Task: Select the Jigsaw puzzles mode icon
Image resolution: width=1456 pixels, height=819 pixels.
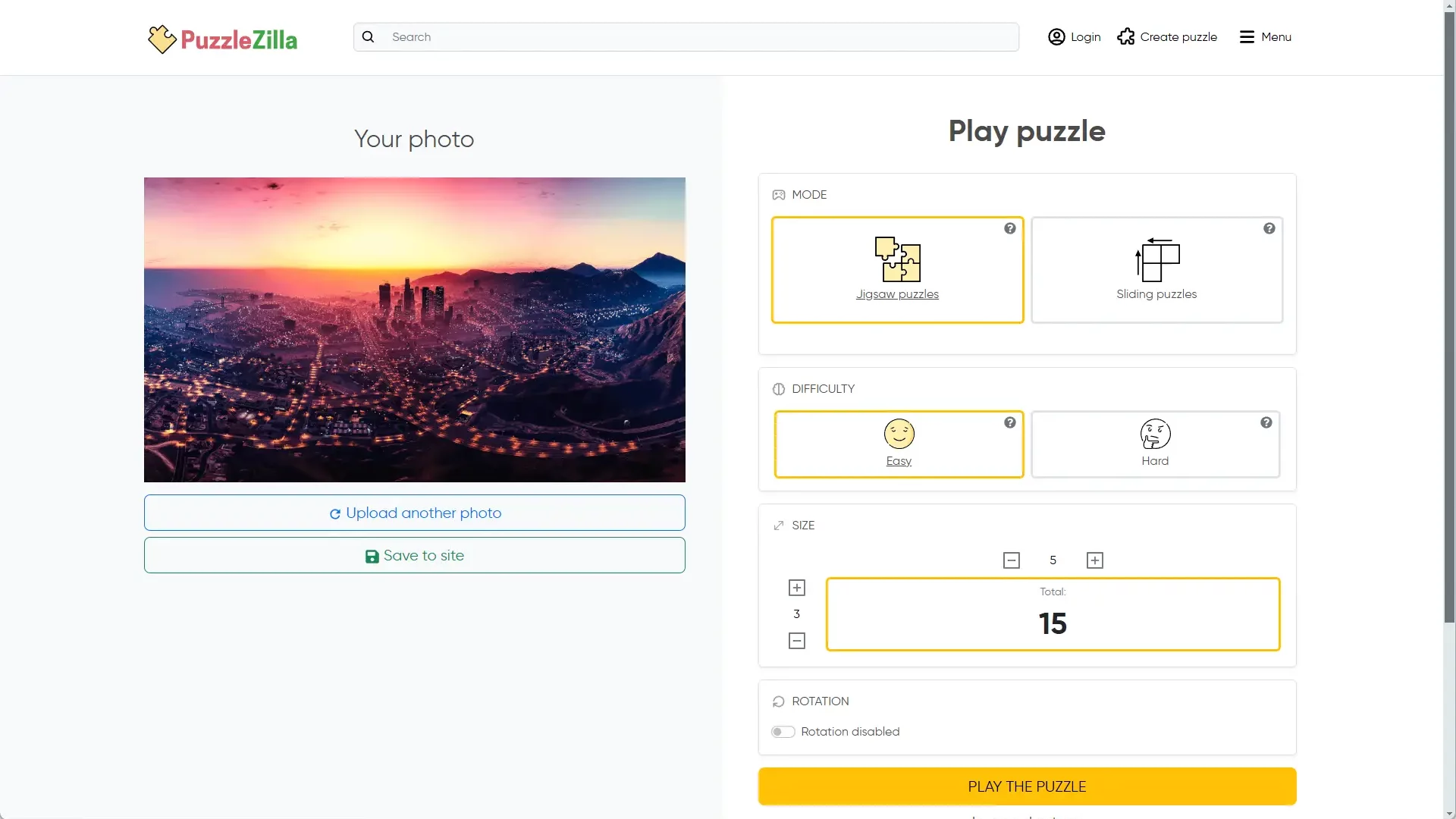Action: pyautogui.click(x=897, y=259)
